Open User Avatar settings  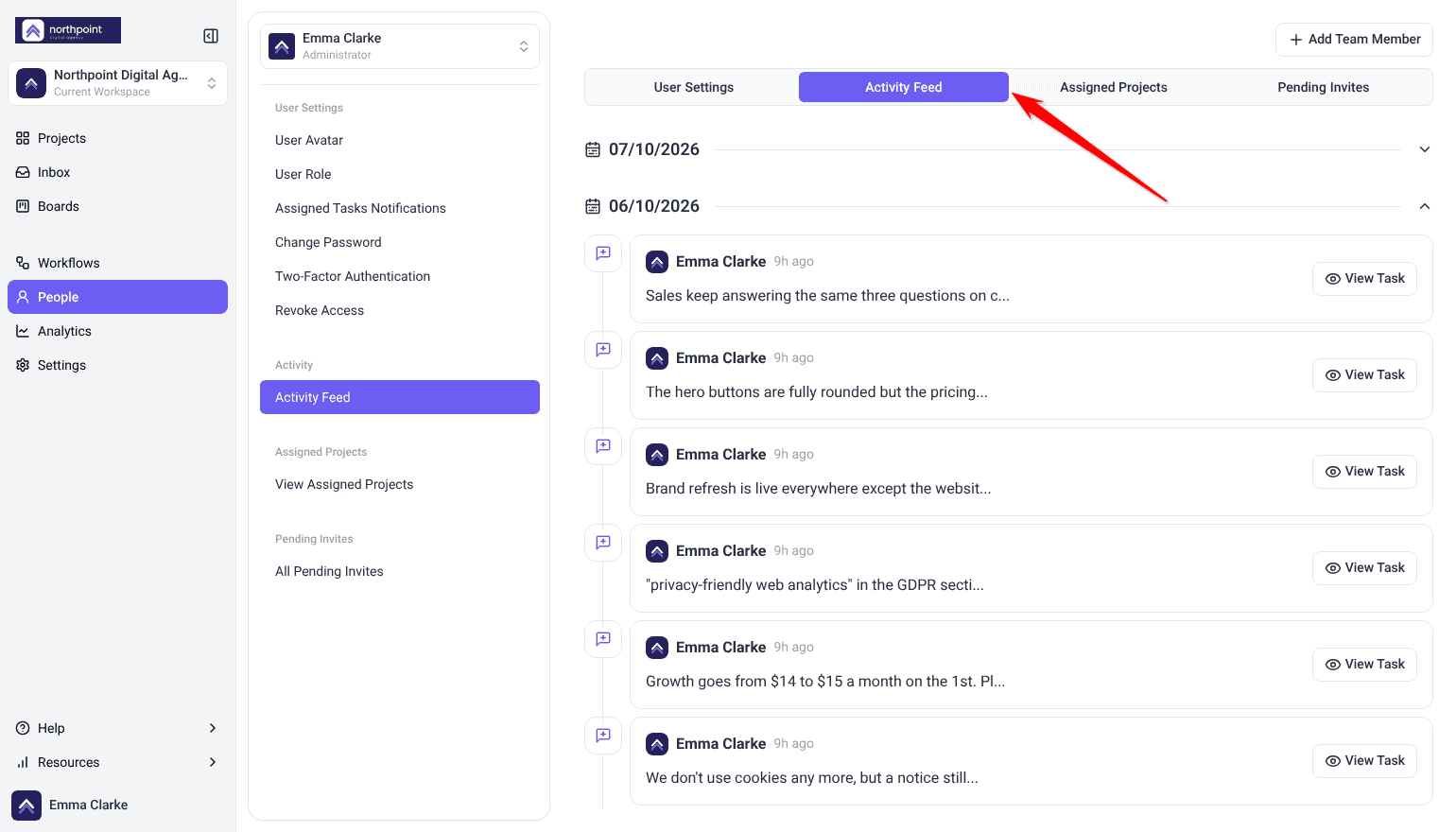pos(400,140)
